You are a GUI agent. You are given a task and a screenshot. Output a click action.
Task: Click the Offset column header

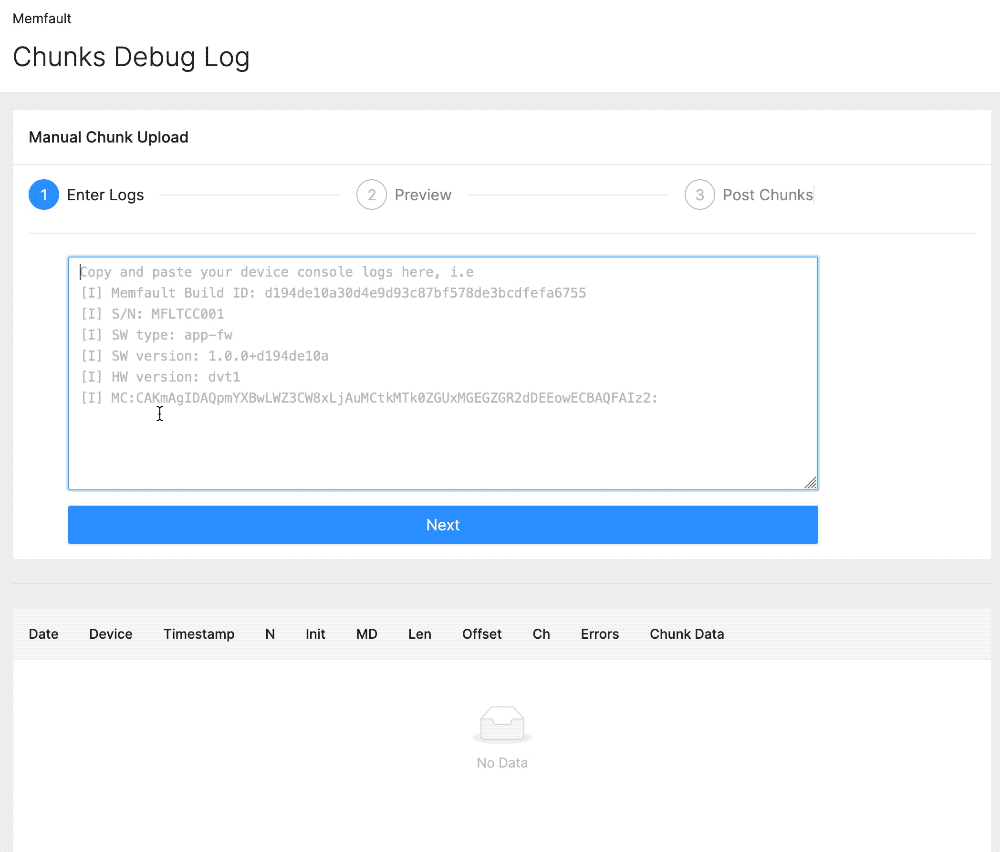click(x=482, y=634)
